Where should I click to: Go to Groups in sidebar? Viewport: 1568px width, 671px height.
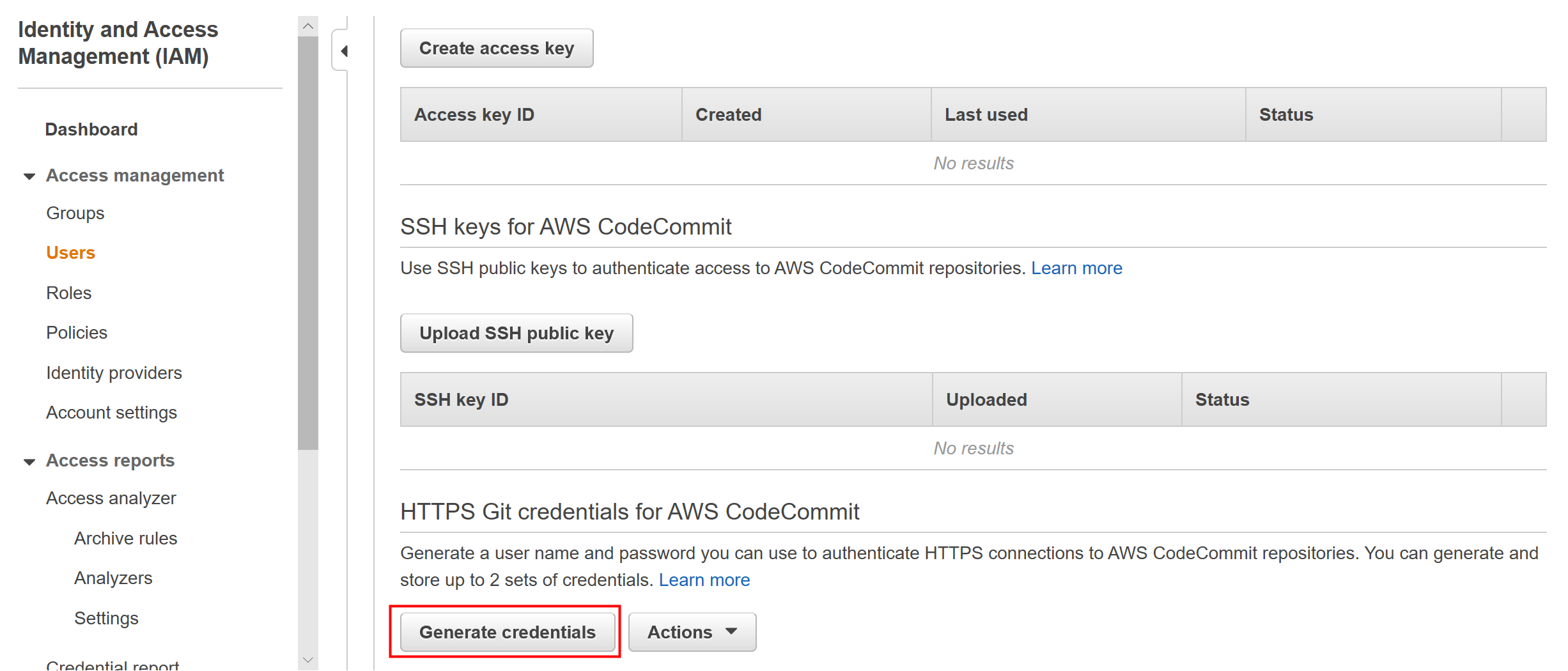tap(75, 213)
